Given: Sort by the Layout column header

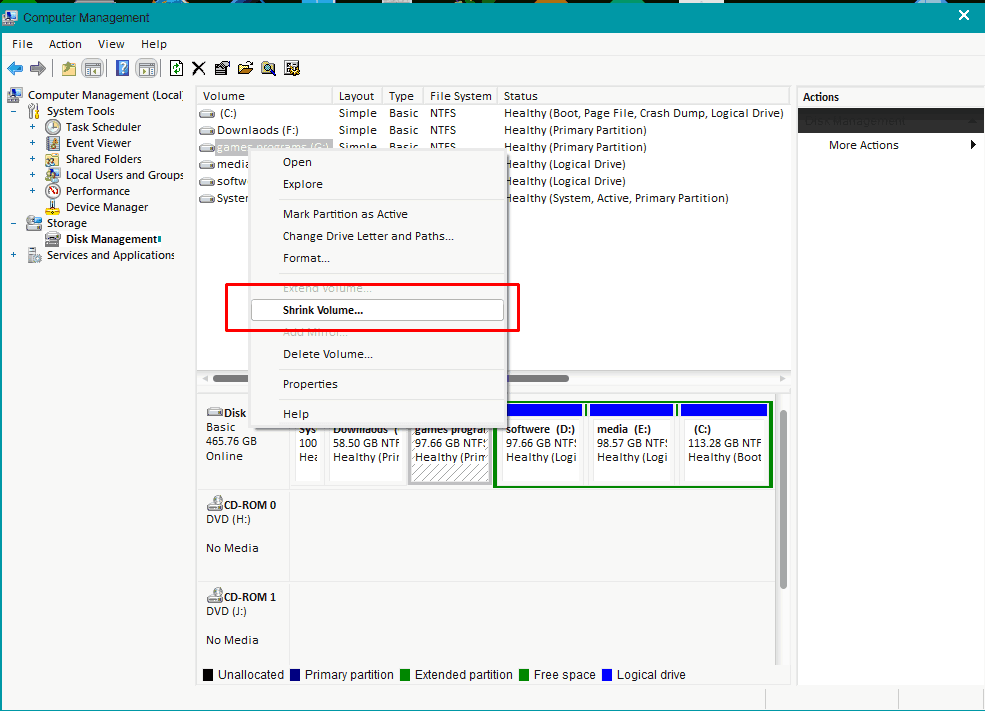Looking at the screenshot, I should 357,96.
